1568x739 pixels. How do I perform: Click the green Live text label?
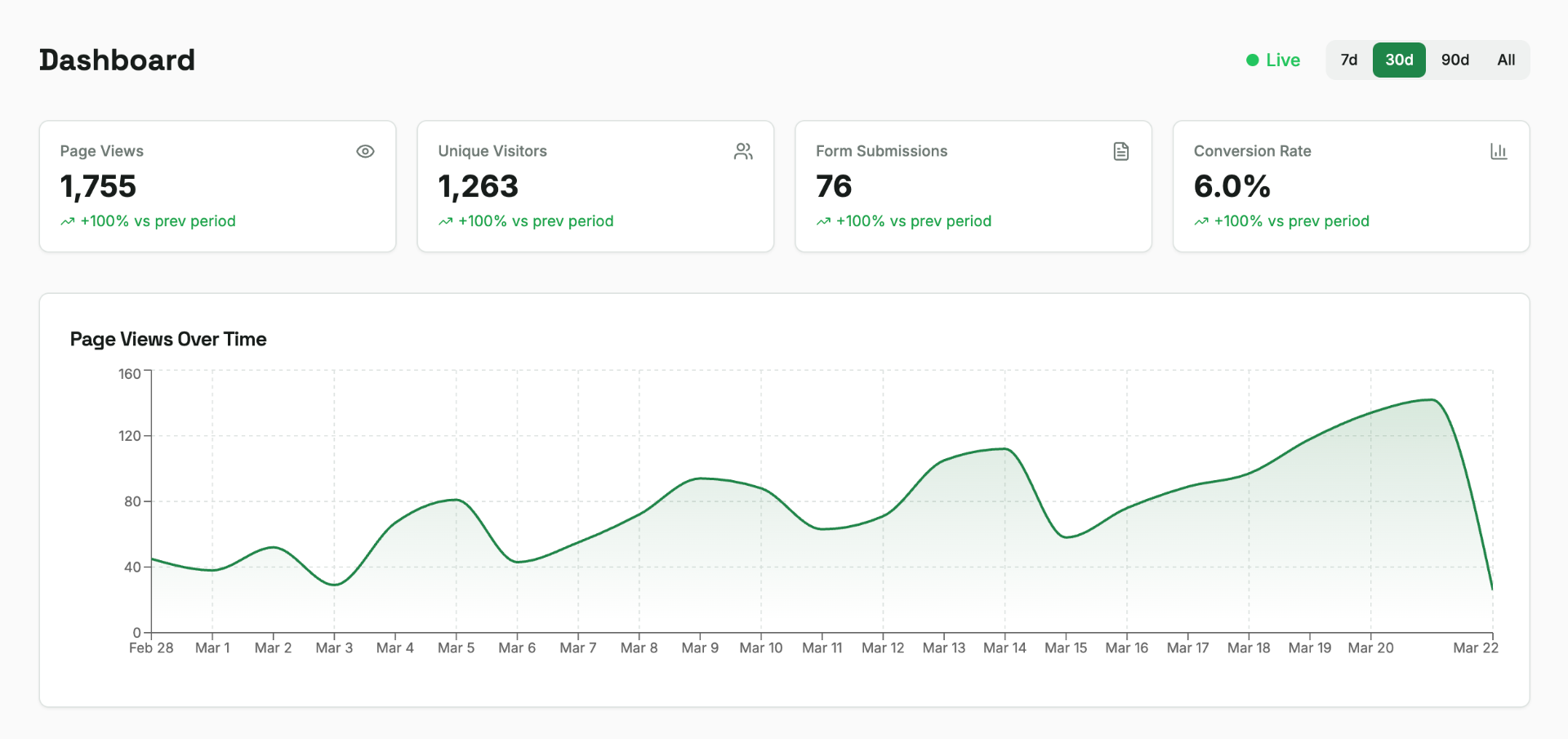1283,60
